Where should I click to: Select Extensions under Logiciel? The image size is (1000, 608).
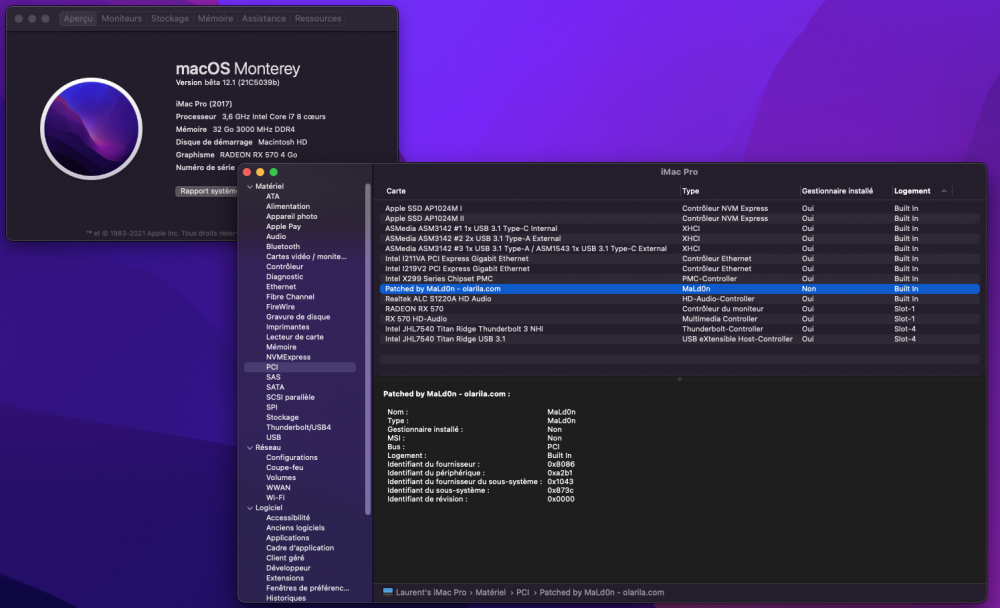284,578
